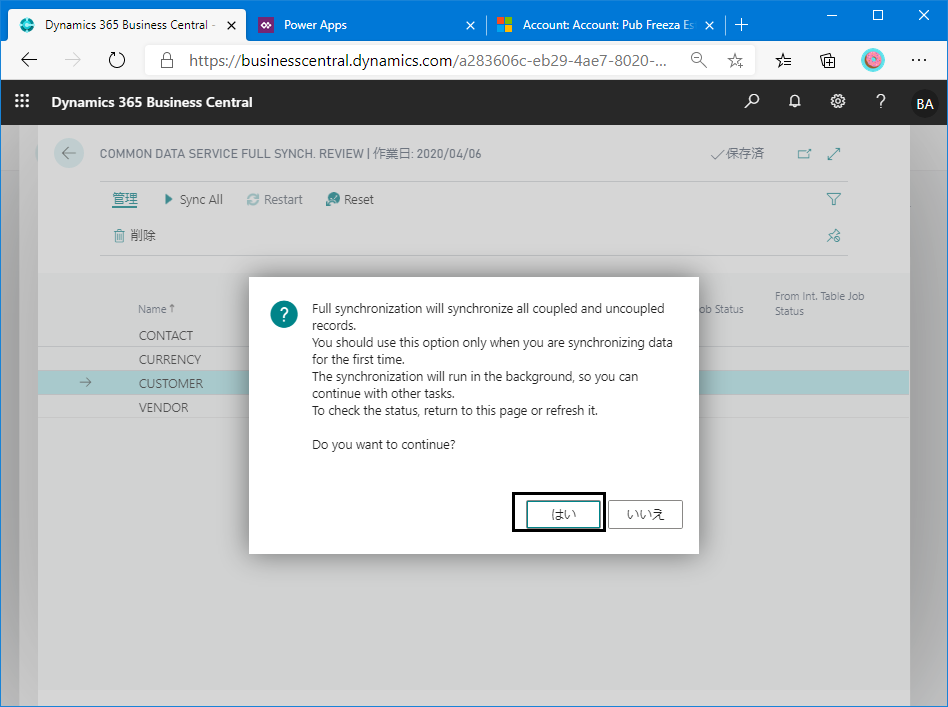
Task: Click the browser forward arrow
Action: [x=73, y=60]
